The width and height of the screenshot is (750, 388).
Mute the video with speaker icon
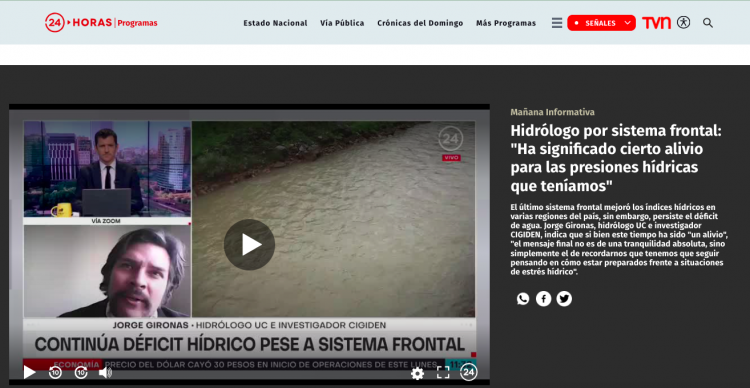click(x=105, y=372)
